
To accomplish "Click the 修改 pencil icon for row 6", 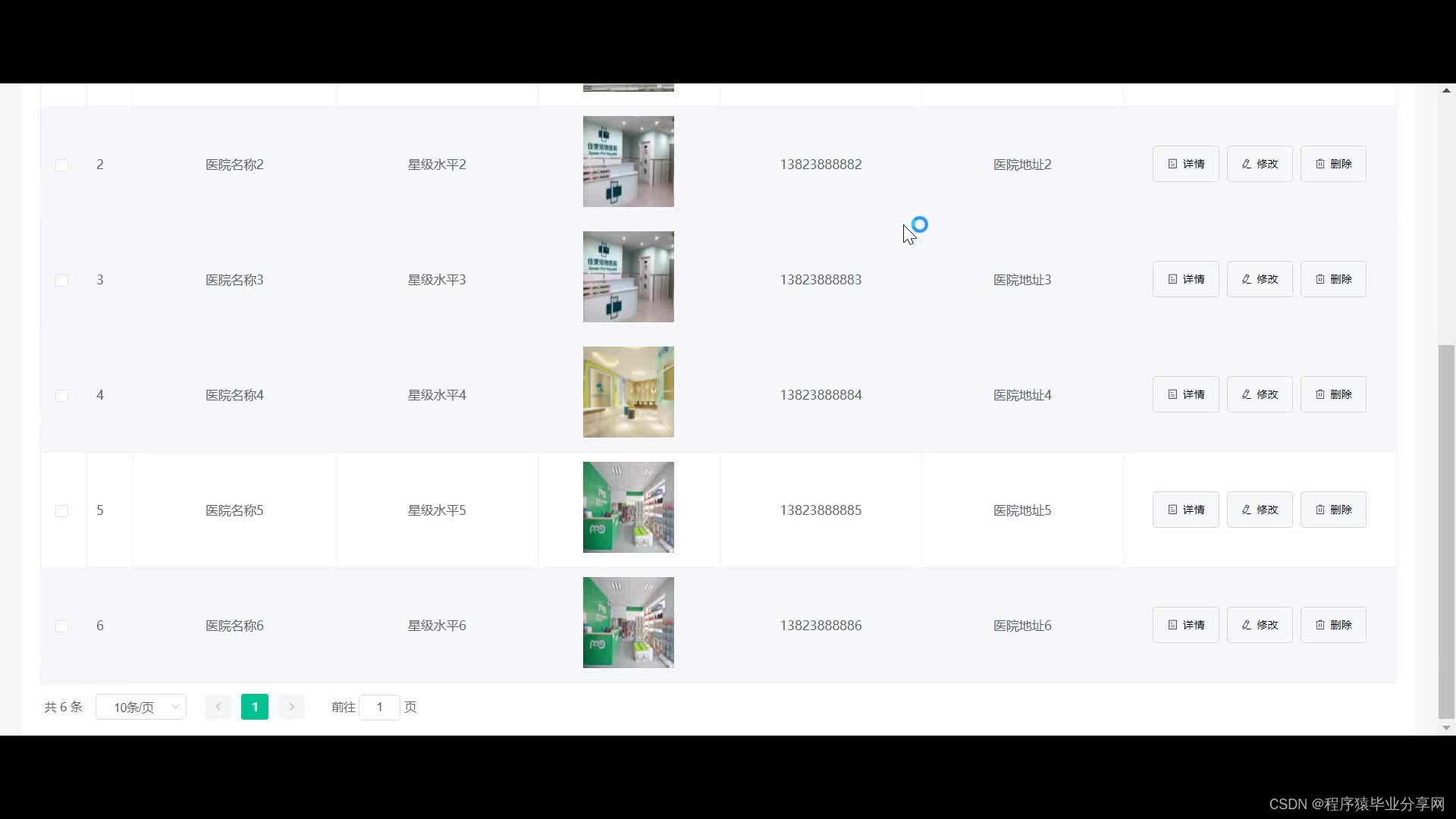I will 1246,625.
